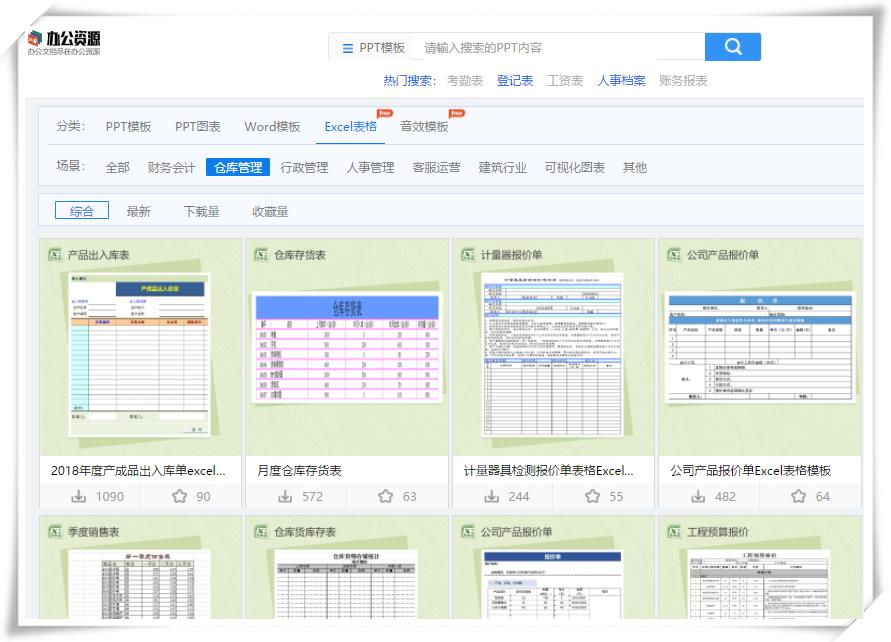Click download icon beside 1090
This screenshot has width=891, height=642.
point(78,497)
